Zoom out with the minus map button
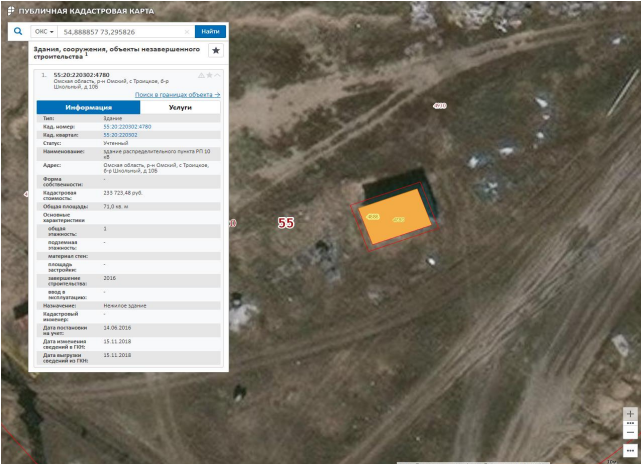 coord(630,432)
